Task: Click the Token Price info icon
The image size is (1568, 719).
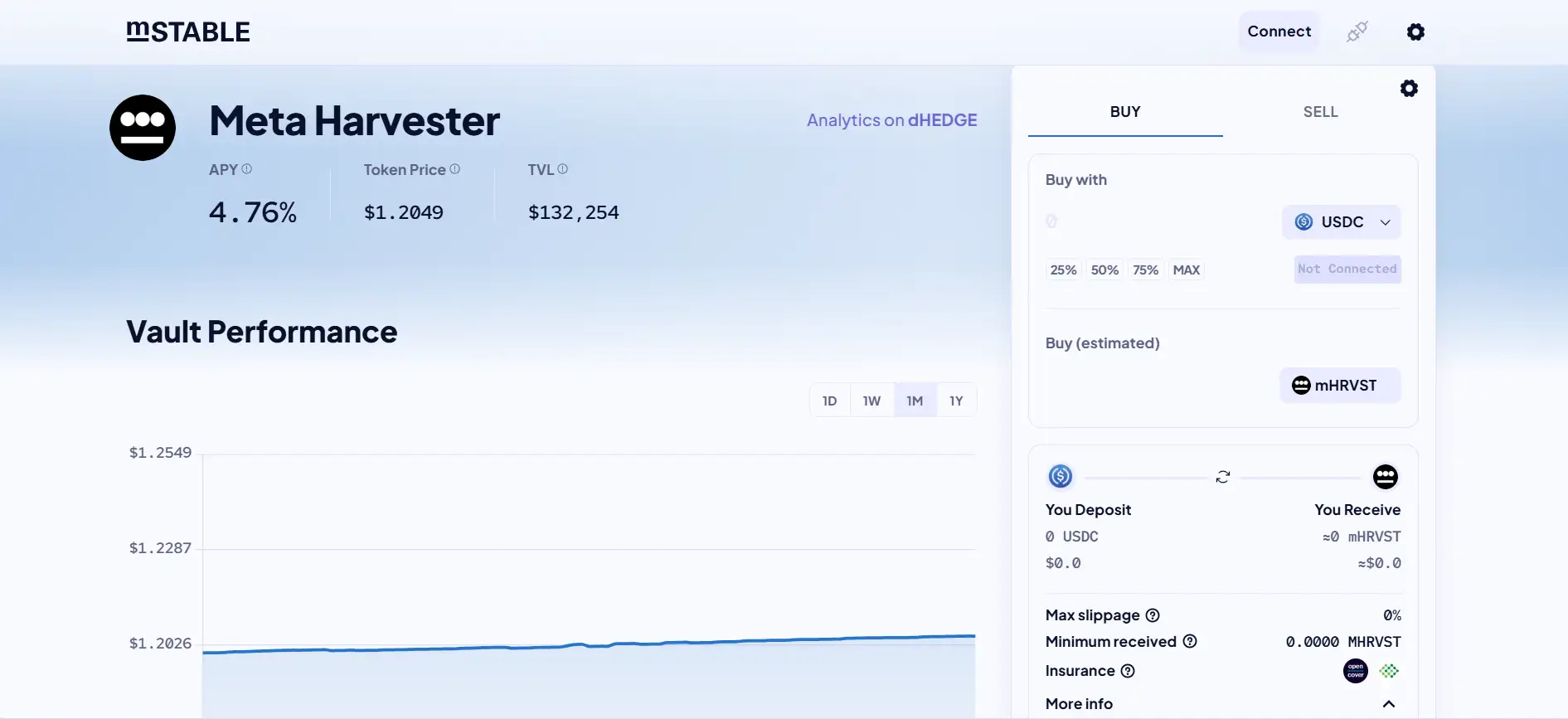Action: click(454, 169)
